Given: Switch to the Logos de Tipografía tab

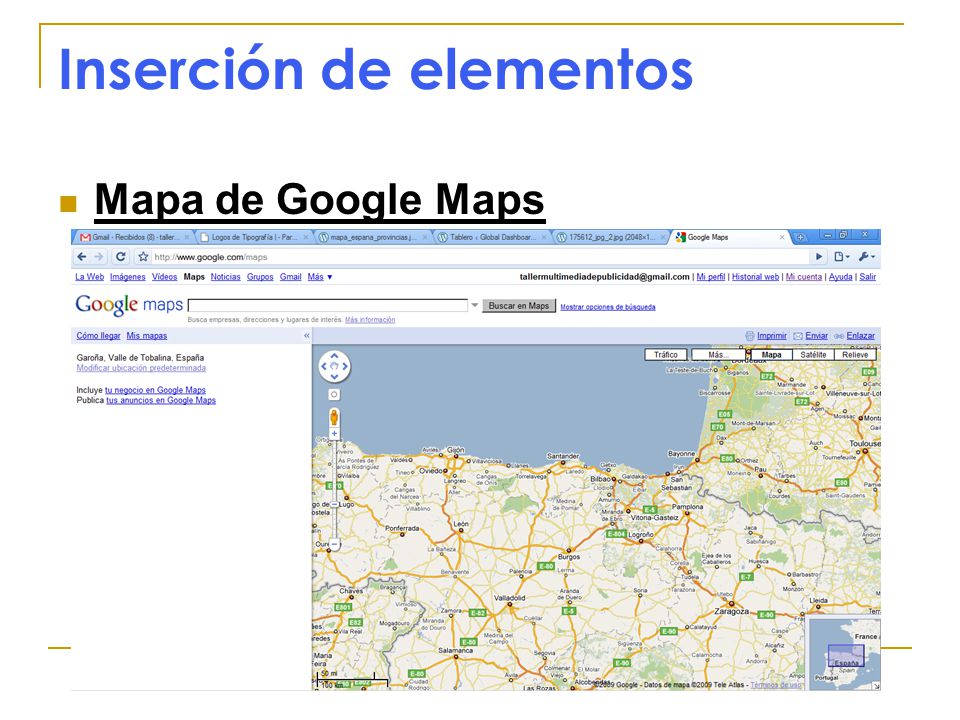Looking at the screenshot, I should [255, 237].
